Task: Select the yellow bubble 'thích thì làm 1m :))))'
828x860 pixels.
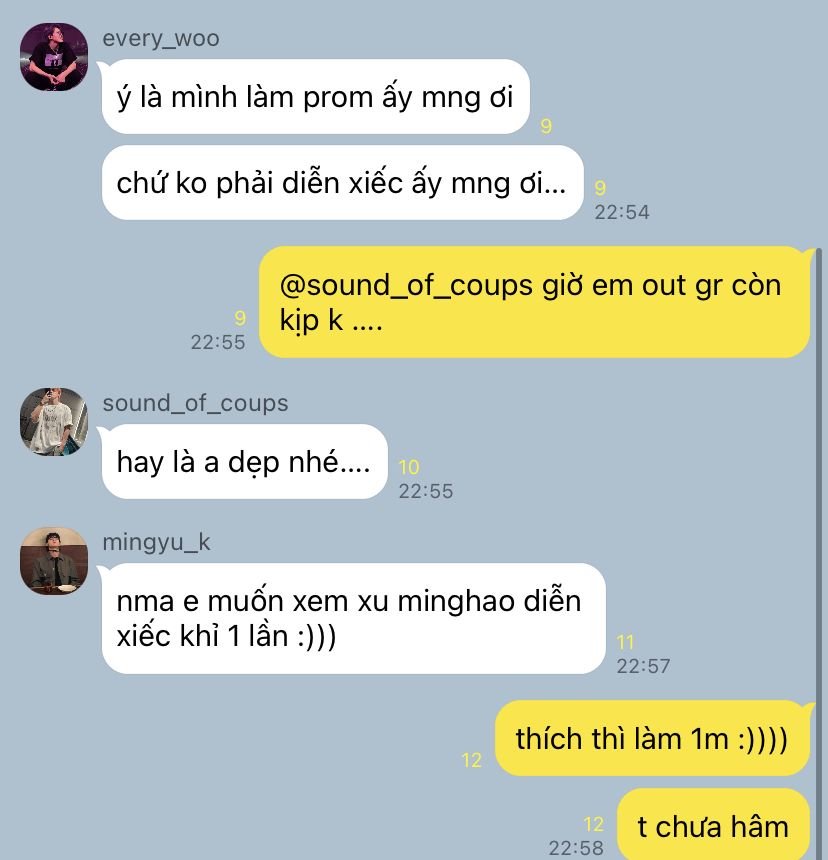Action: click(x=652, y=738)
